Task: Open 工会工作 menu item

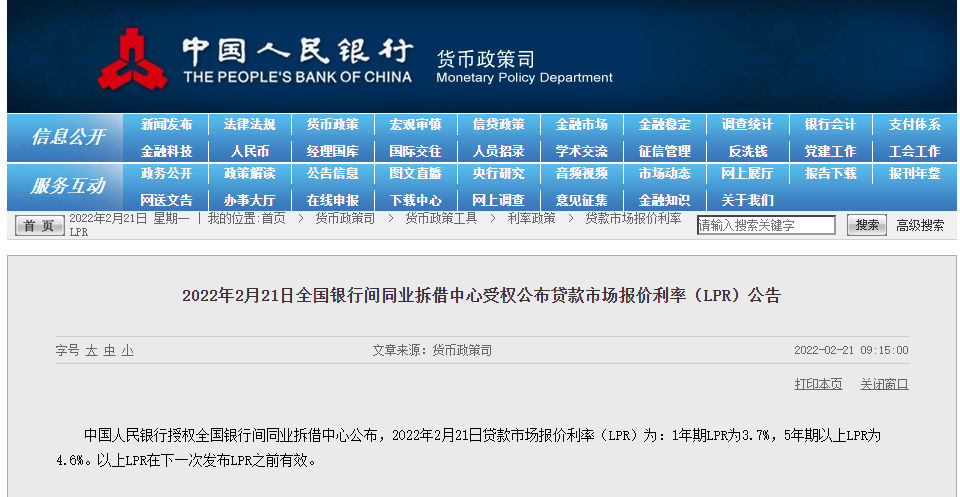Action: pyautogui.click(x=915, y=151)
